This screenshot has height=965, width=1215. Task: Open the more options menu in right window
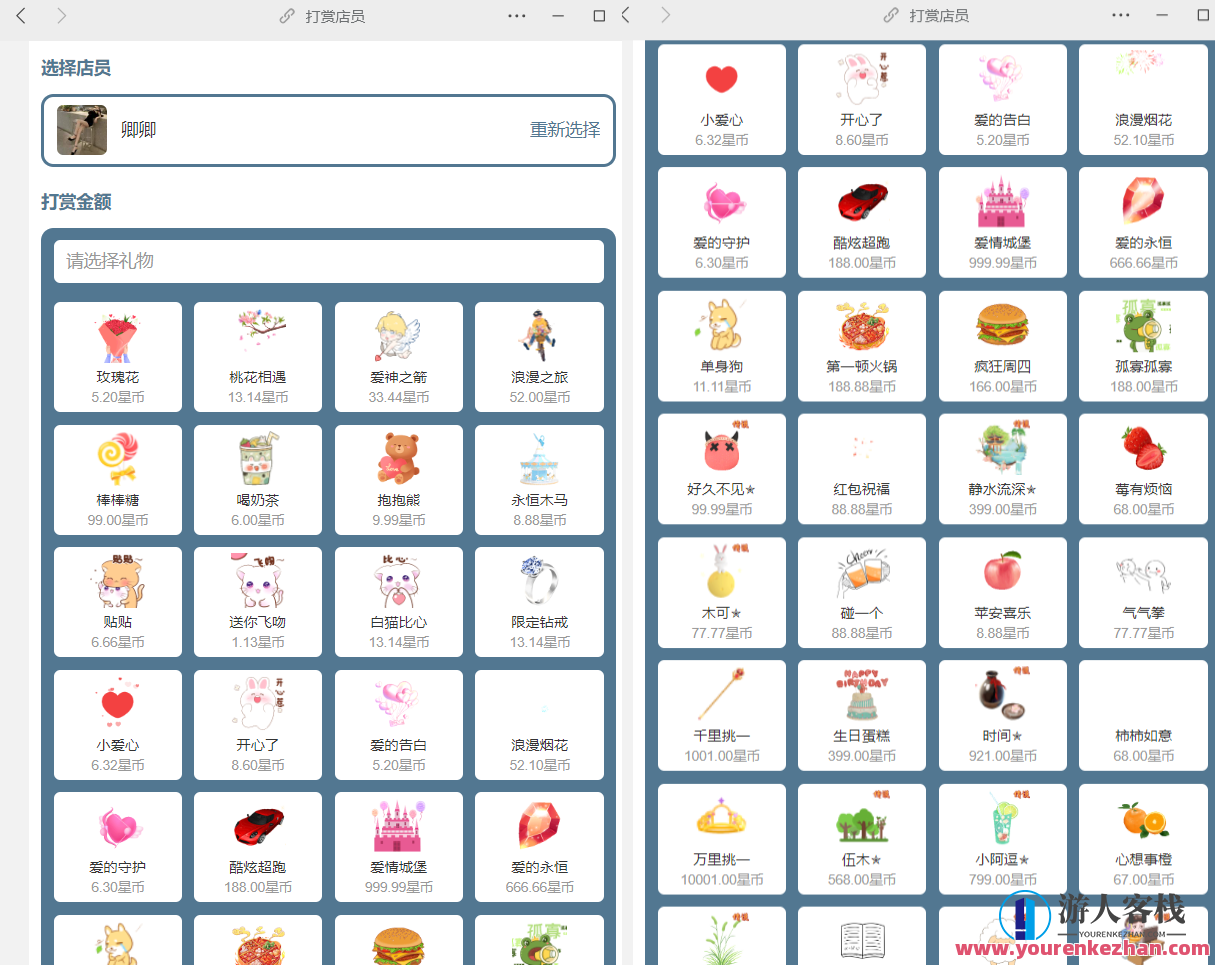tap(1121, 16)
